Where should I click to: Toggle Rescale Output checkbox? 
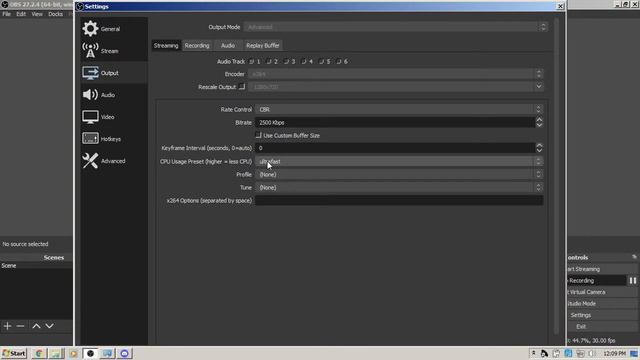(242, 87)
